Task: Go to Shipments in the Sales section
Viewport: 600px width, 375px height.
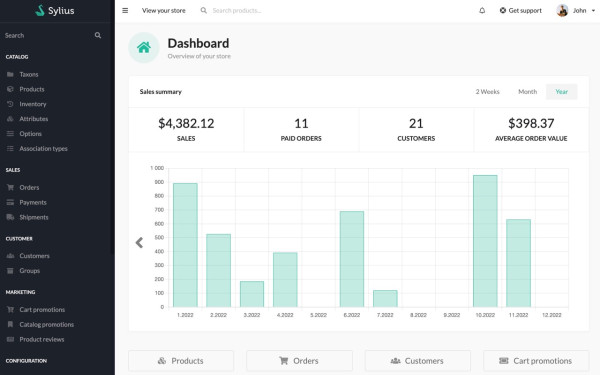Action: [34, 217]
